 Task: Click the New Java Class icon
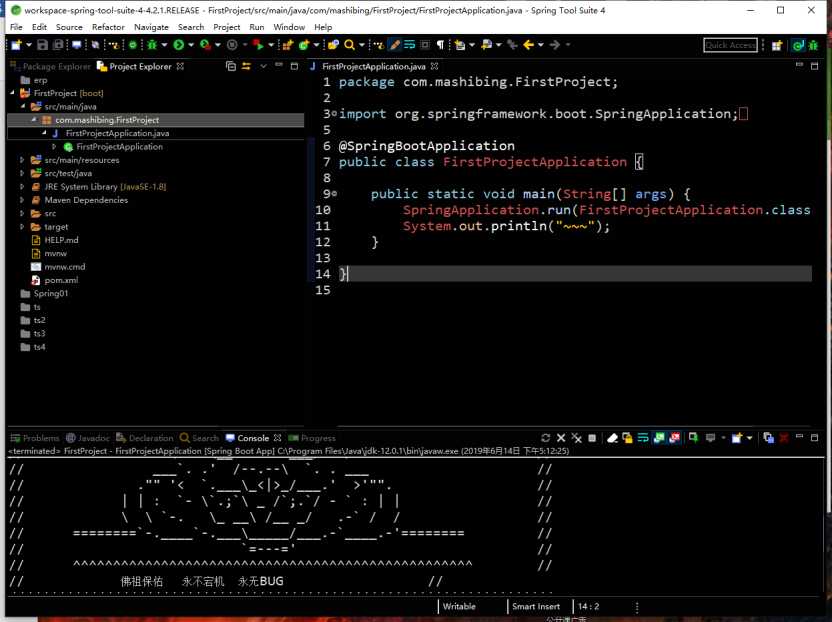click(304, 45)
